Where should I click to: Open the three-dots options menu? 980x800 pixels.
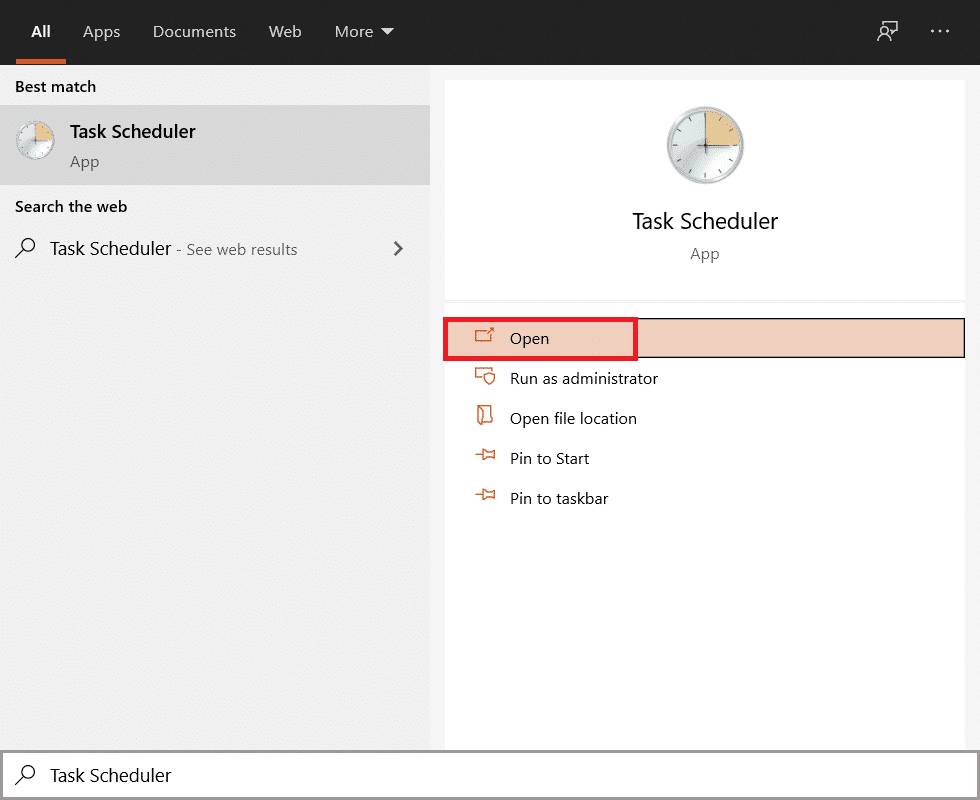tap(940, 32)
